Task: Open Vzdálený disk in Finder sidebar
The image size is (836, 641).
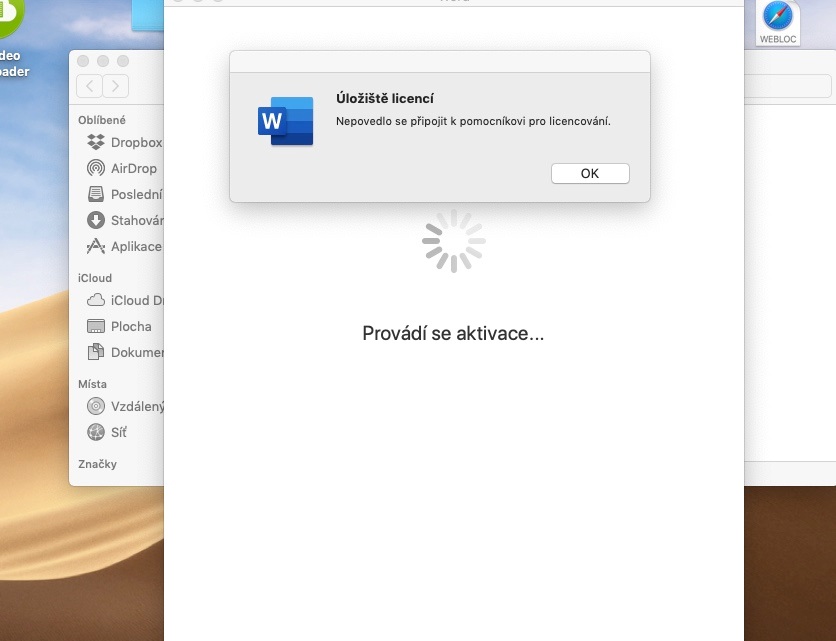Action: (124, 406)
